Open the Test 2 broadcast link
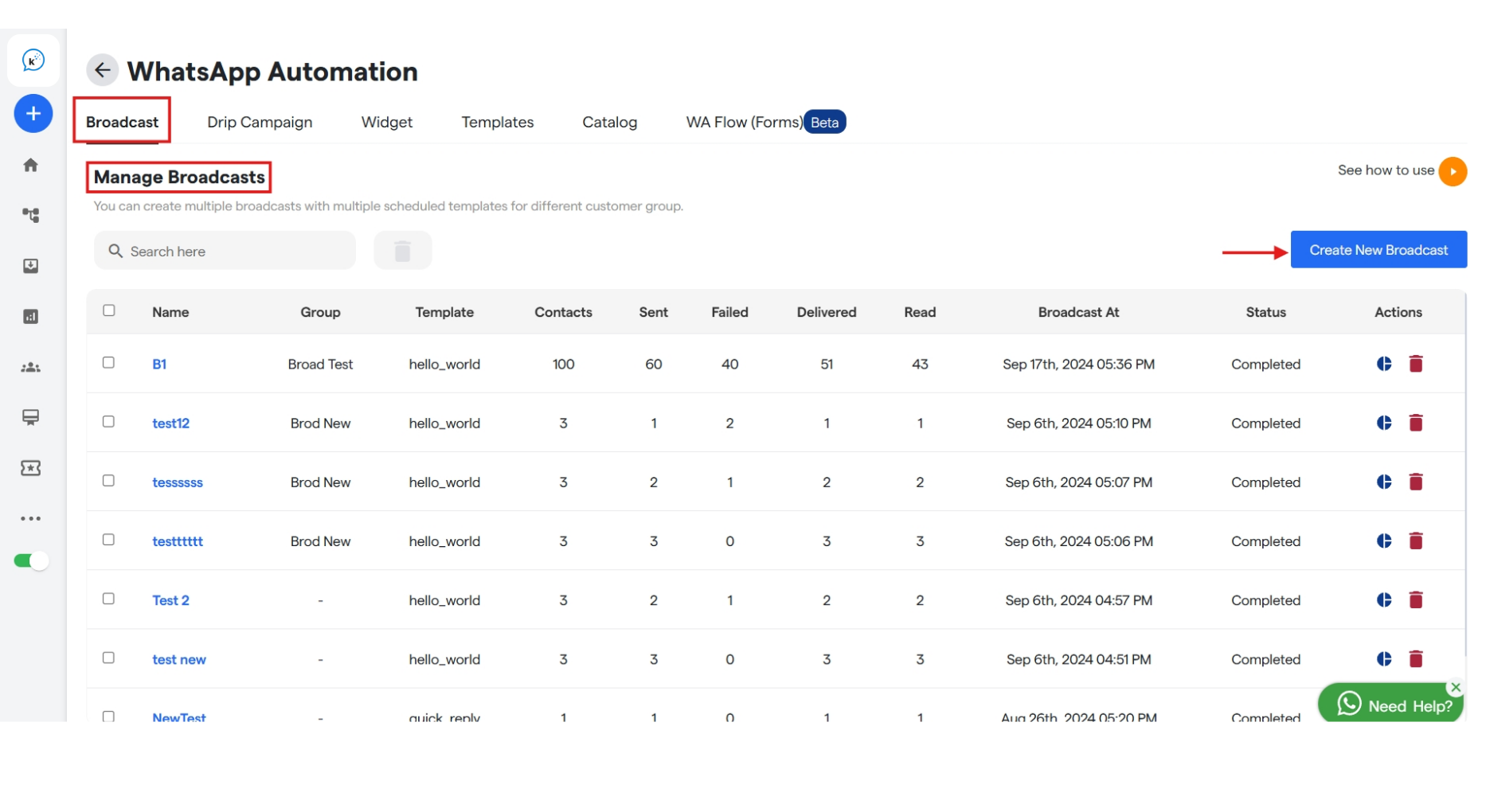Viewport: 1486px width, 812px height. (x=171, y=599)
